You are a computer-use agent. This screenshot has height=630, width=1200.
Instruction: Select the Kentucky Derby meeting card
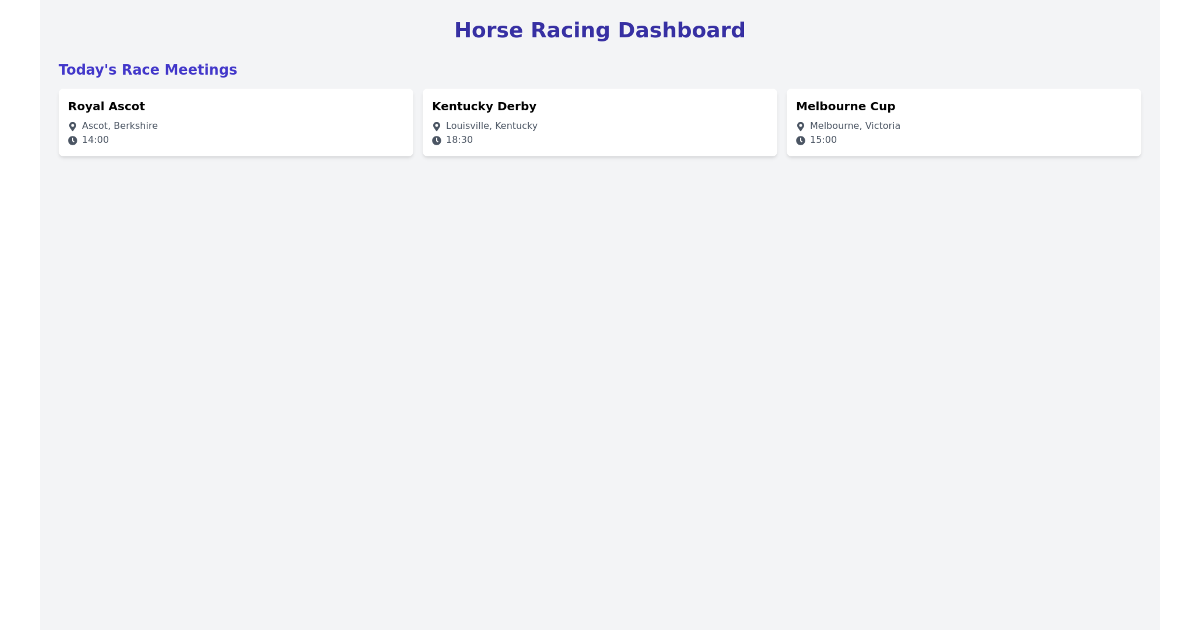tap(600, 122)
